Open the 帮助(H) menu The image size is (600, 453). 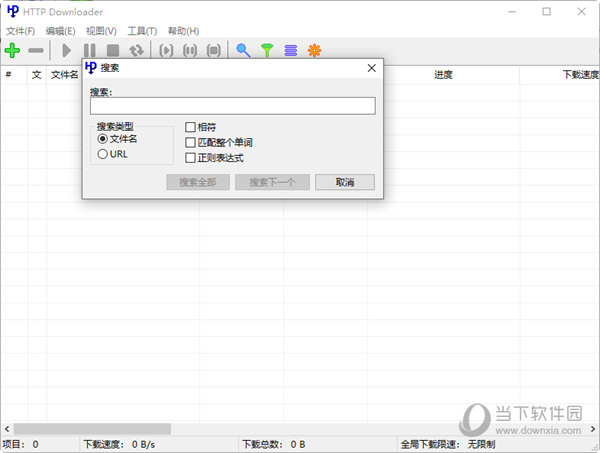click(184, 31)
